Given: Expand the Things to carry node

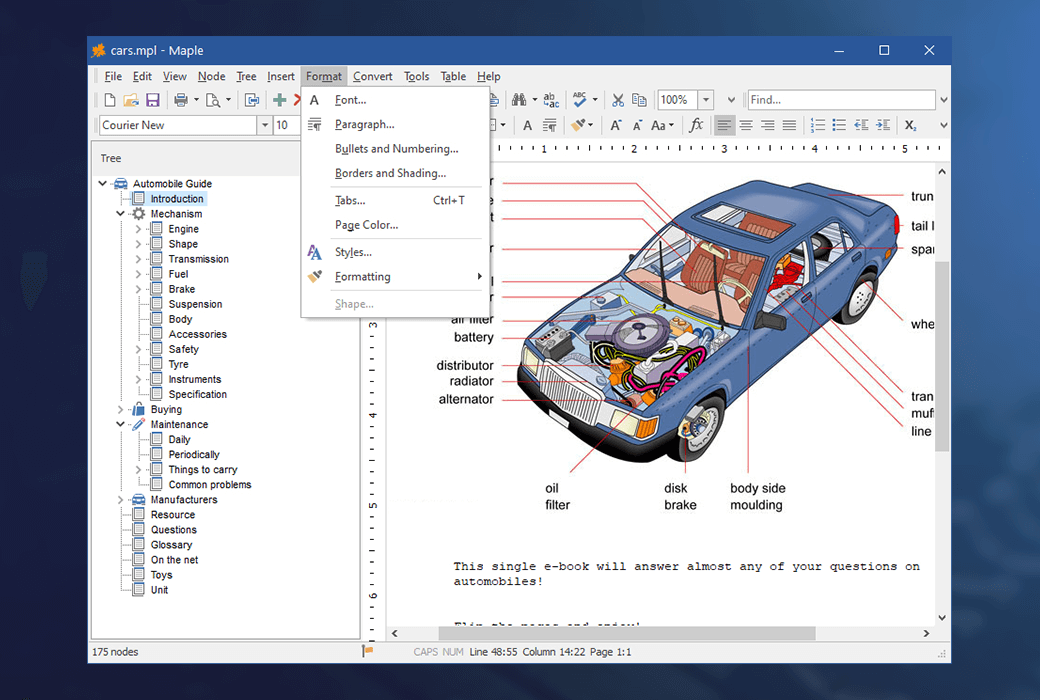Looking at the screenshot, I should (x=138, y=470).
